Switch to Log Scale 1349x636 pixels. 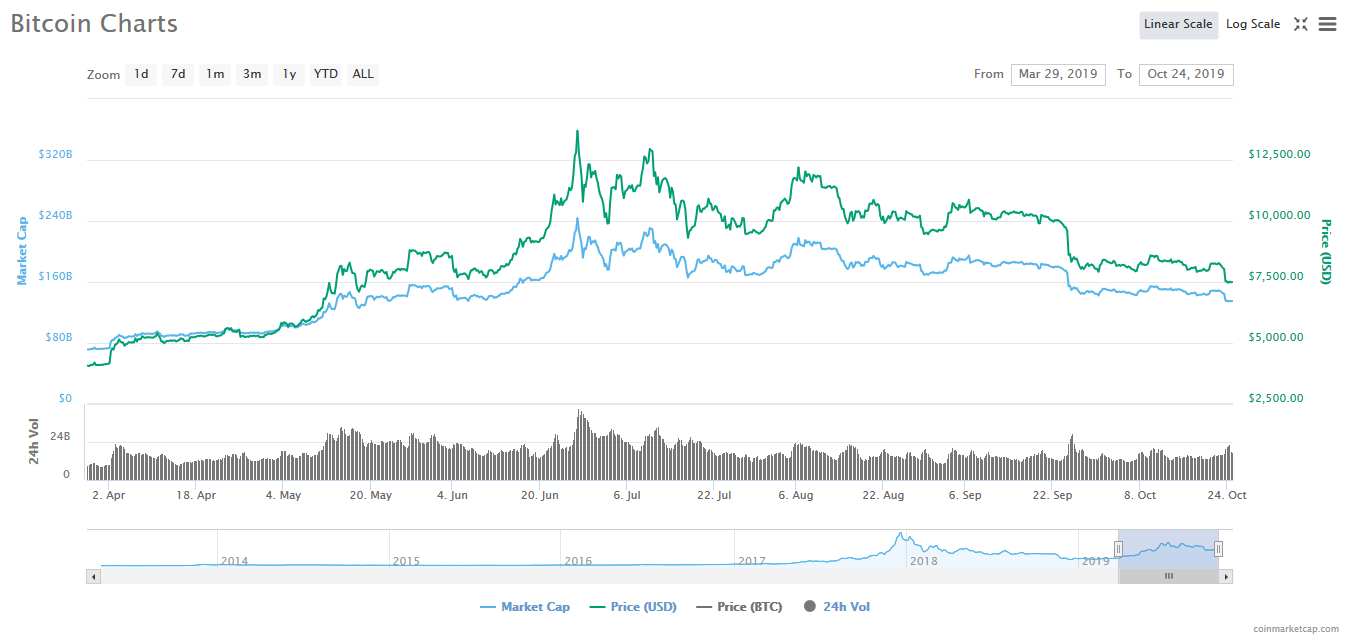coord(1253,24)
